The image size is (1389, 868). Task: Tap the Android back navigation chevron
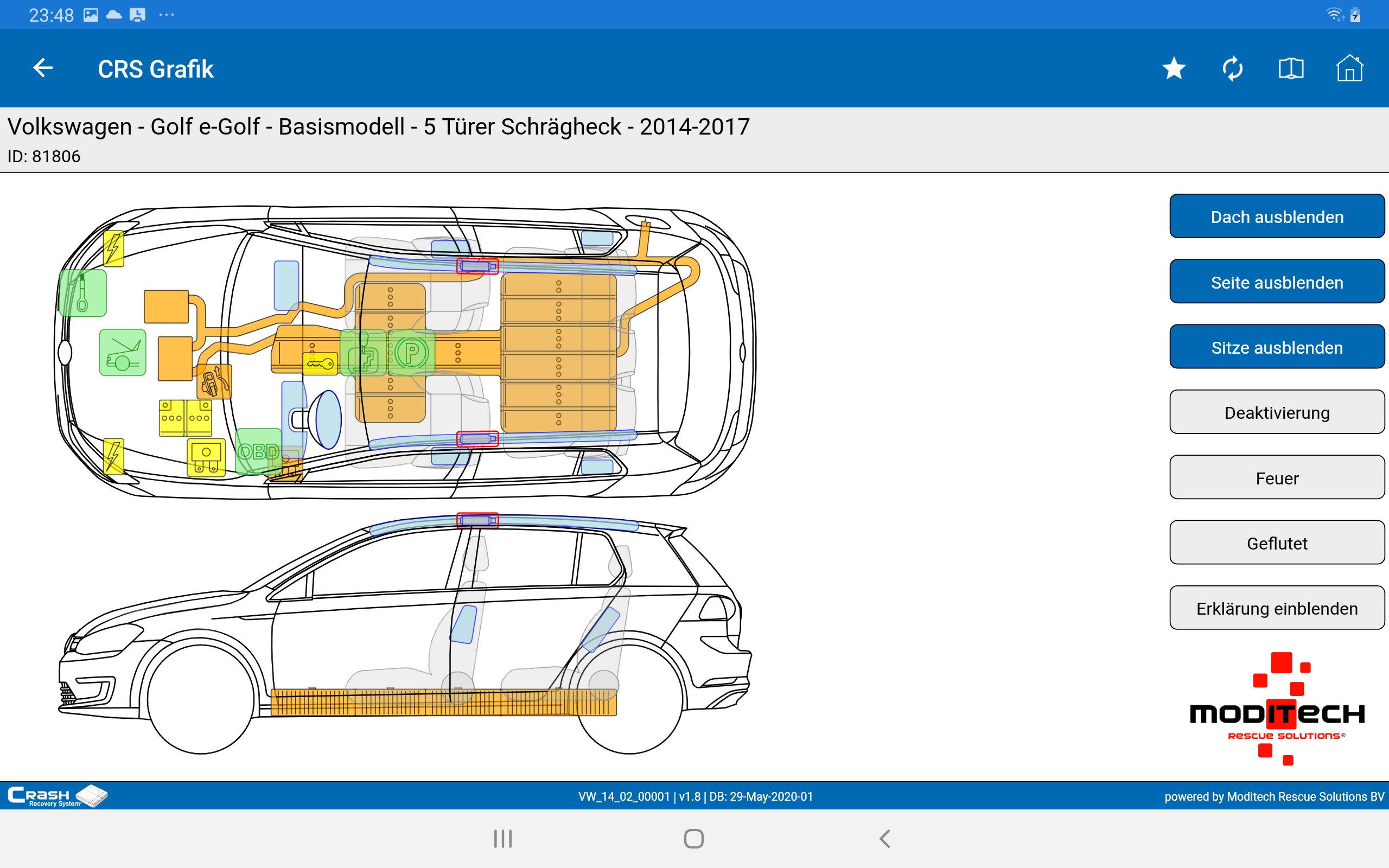pyautogui.click(x=885, y=839)
